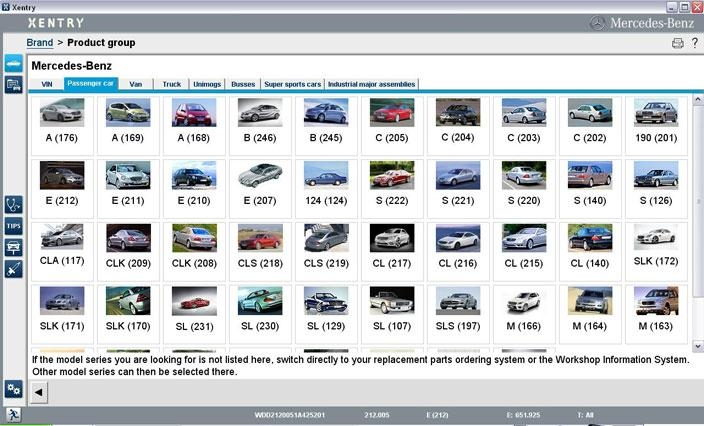Pick the B (245) model tile

tap(326, 126)
